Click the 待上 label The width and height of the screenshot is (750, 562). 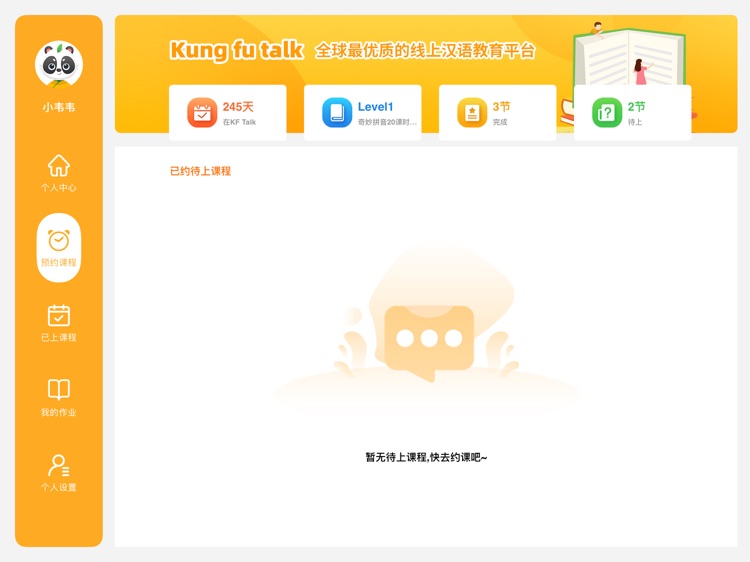(x=635, y=122)
